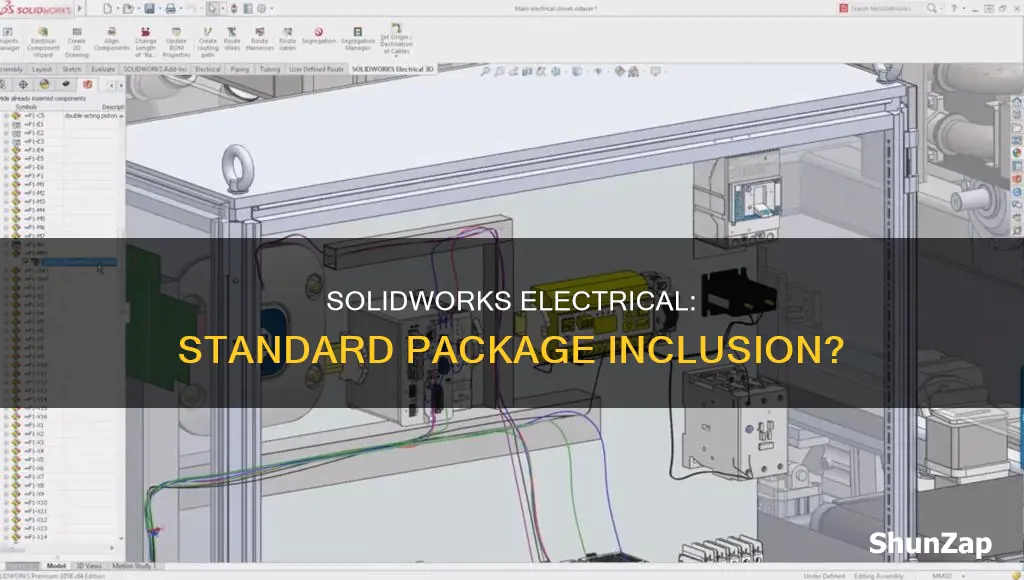This screenshot has width=1024, height=580.
Task: Open SOLIDWORKS Resources home in task pane
Action: [x=1017, y=101]
